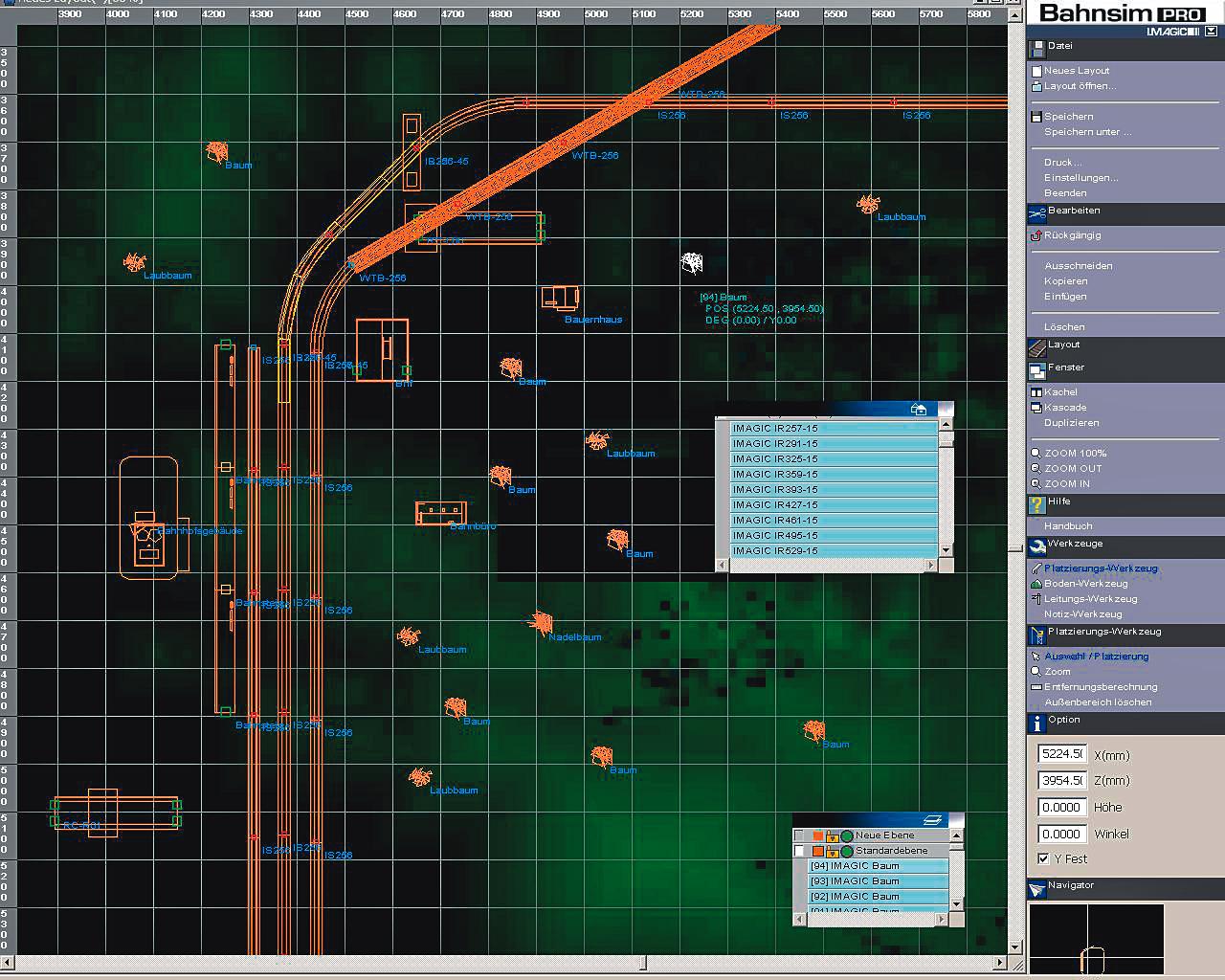Click Duplizieren window option
1225x980 pixels.
coord(1072,423)
